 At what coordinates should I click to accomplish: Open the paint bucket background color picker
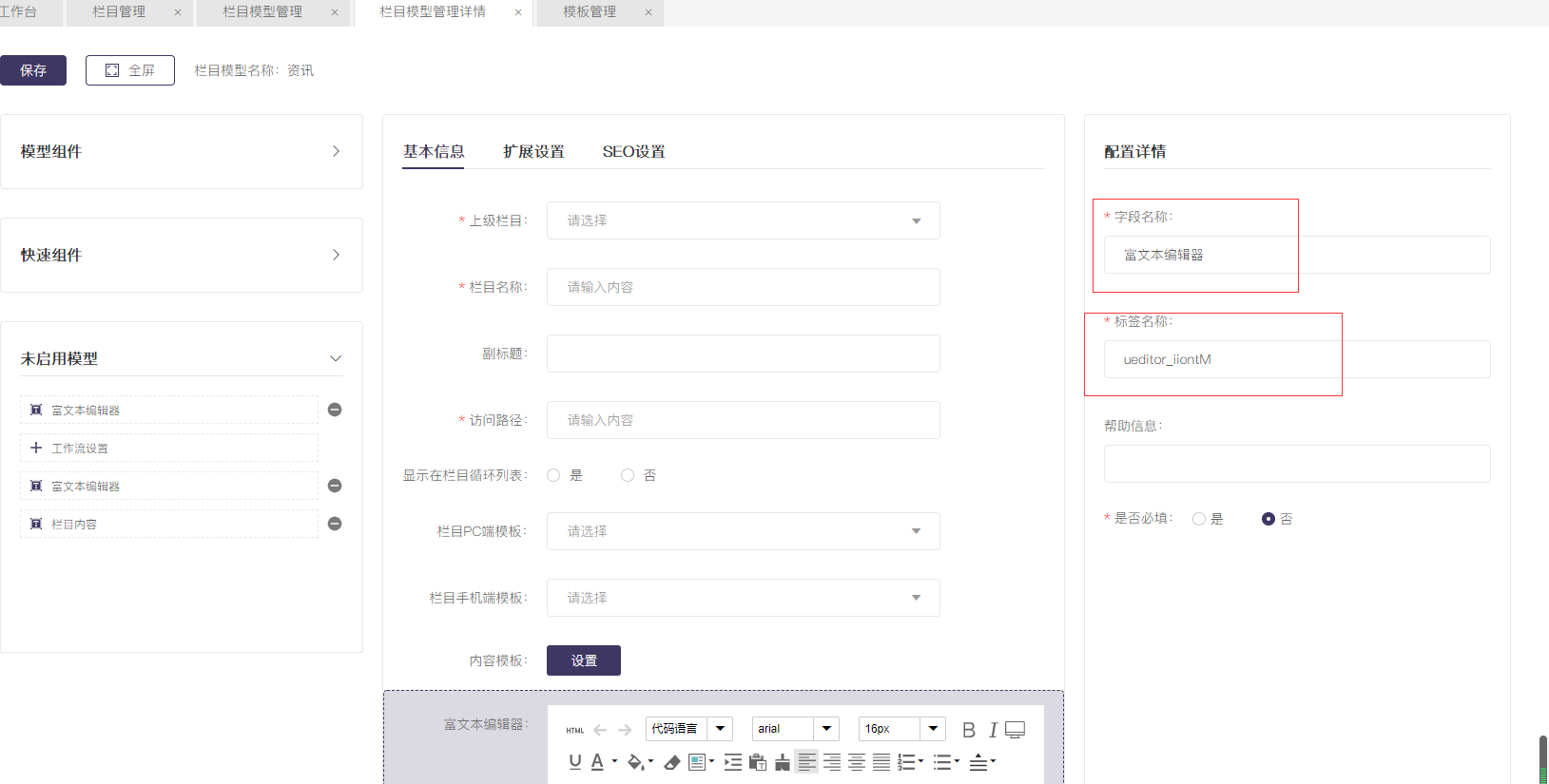636,762
